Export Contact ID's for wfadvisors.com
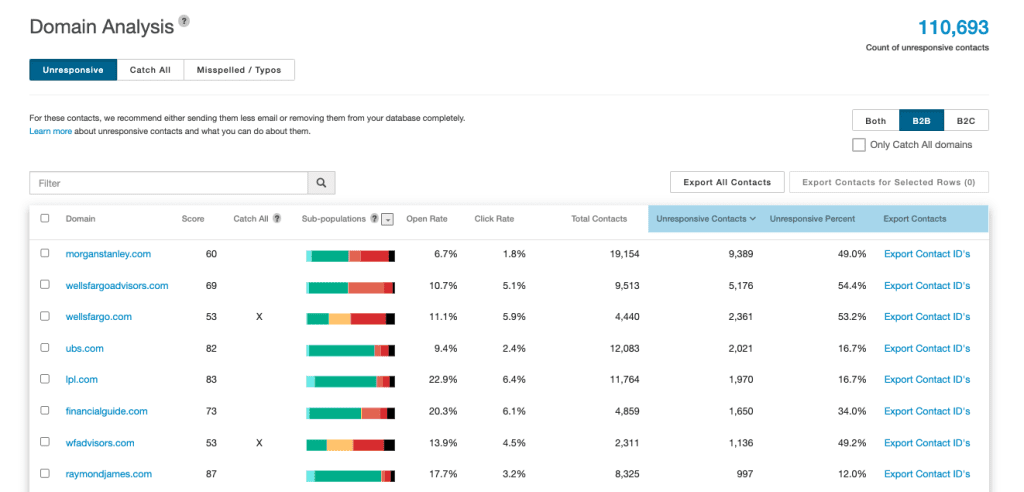The image size is (1024, 492). 927,443
